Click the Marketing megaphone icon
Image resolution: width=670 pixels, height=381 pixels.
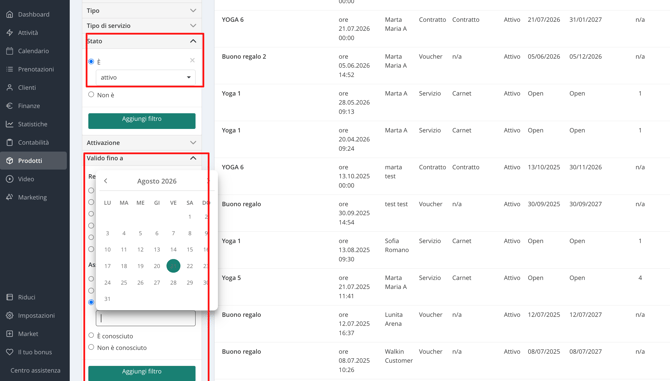click(9, 197)
